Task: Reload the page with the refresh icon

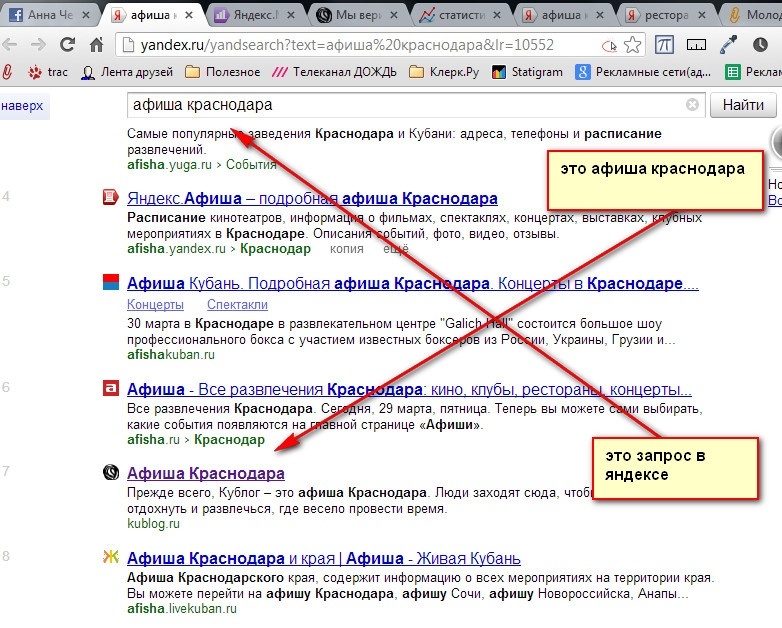Action: click(67, 45)
